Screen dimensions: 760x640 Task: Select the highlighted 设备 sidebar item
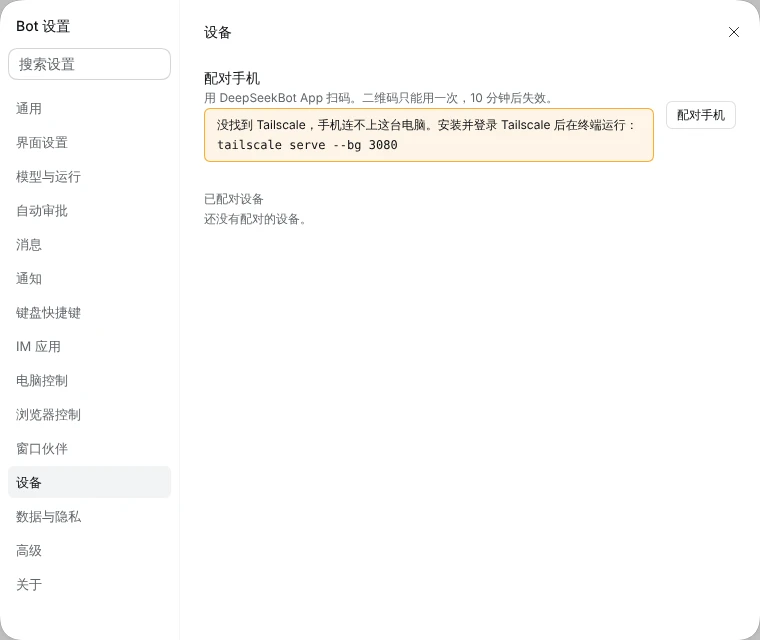(89, 482)
